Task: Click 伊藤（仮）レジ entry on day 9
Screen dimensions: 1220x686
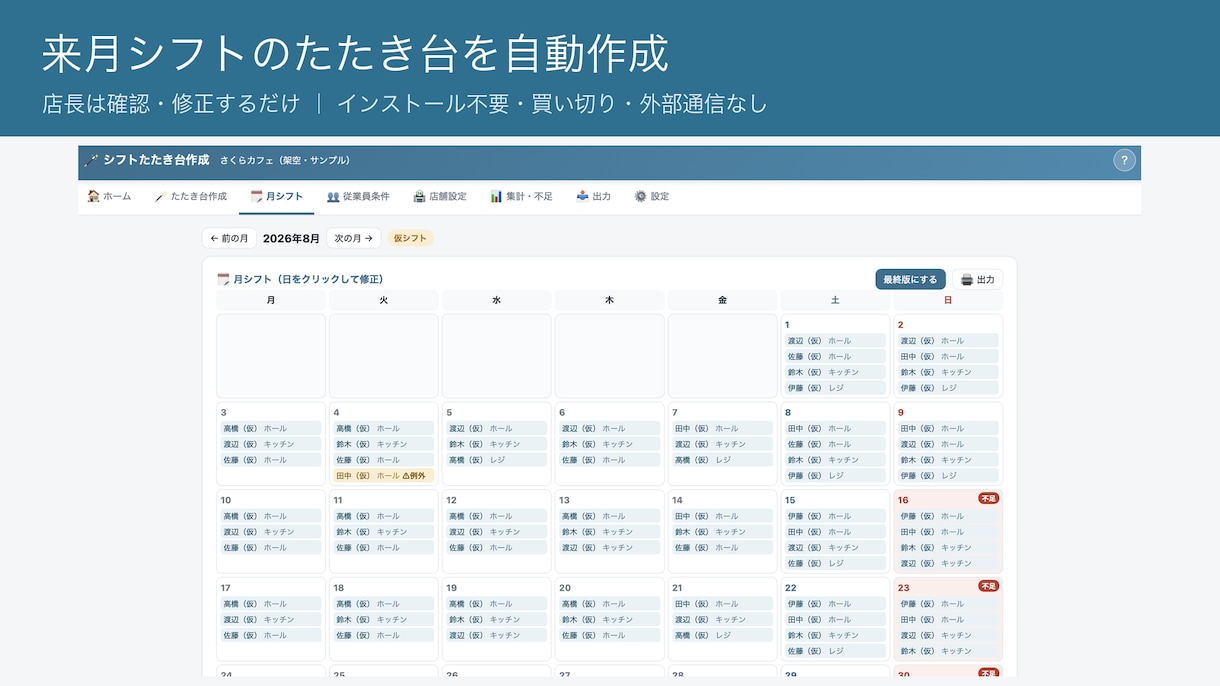Action: [x=948, y=476]
